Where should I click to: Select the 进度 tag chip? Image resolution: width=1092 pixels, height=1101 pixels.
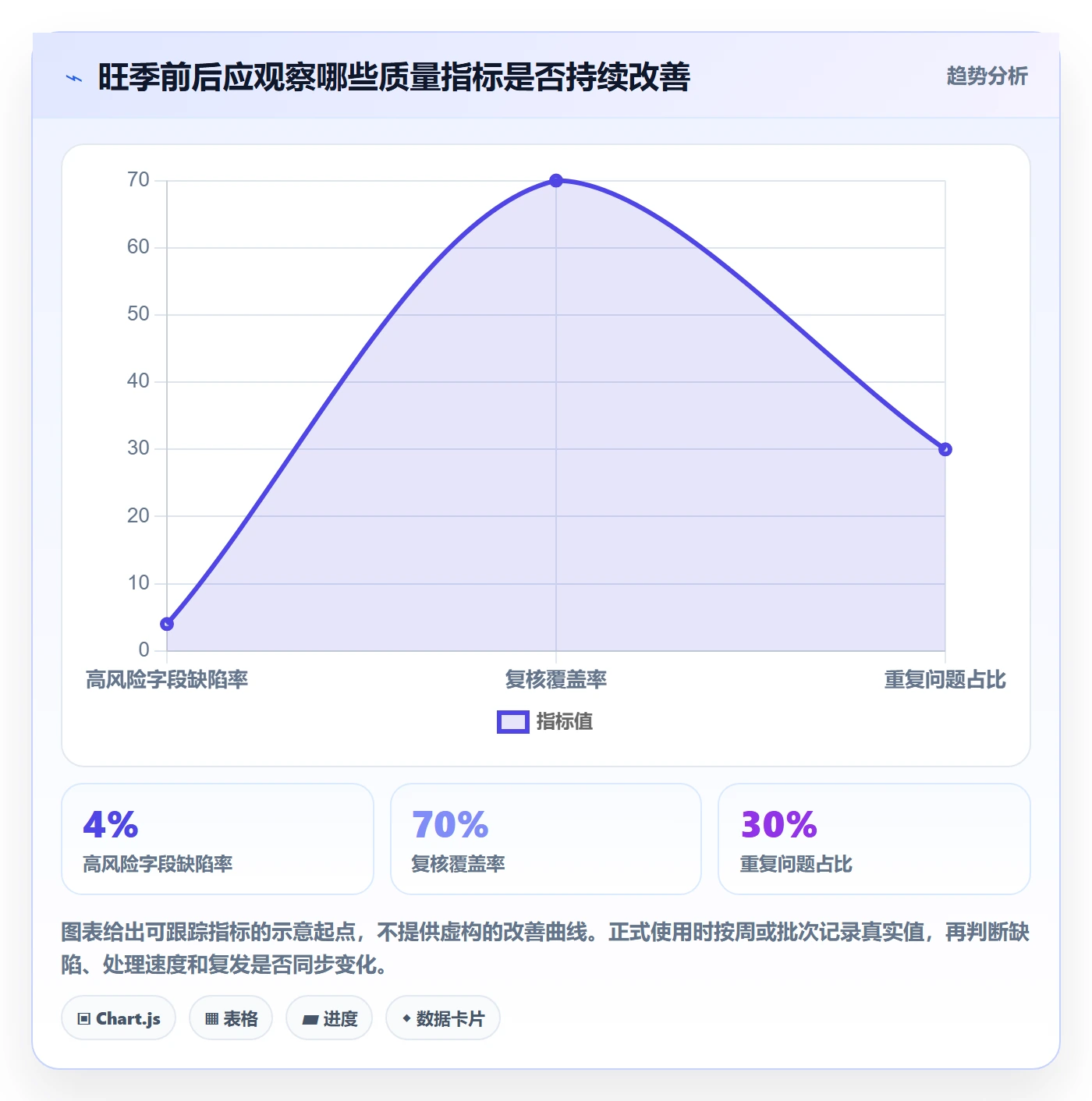[329, 1018]
